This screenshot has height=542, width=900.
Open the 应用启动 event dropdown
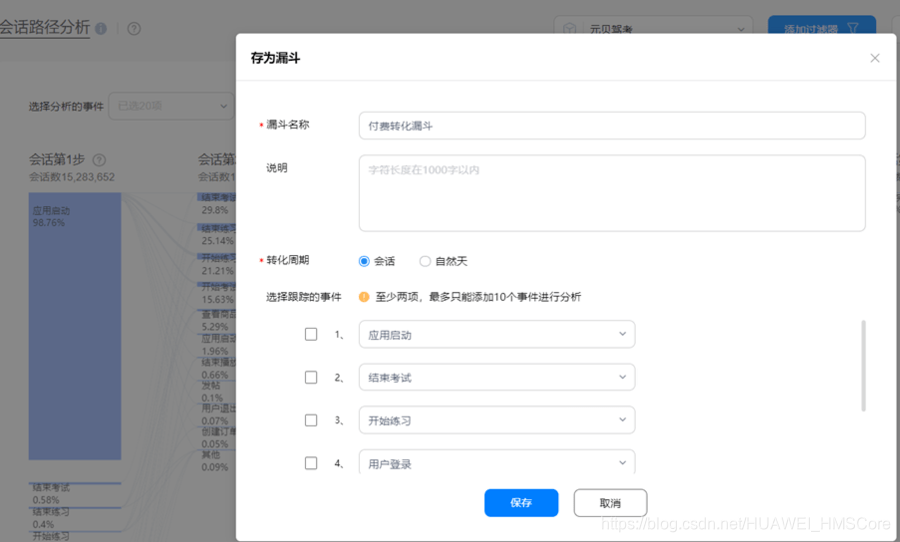[x=497, y=334]
